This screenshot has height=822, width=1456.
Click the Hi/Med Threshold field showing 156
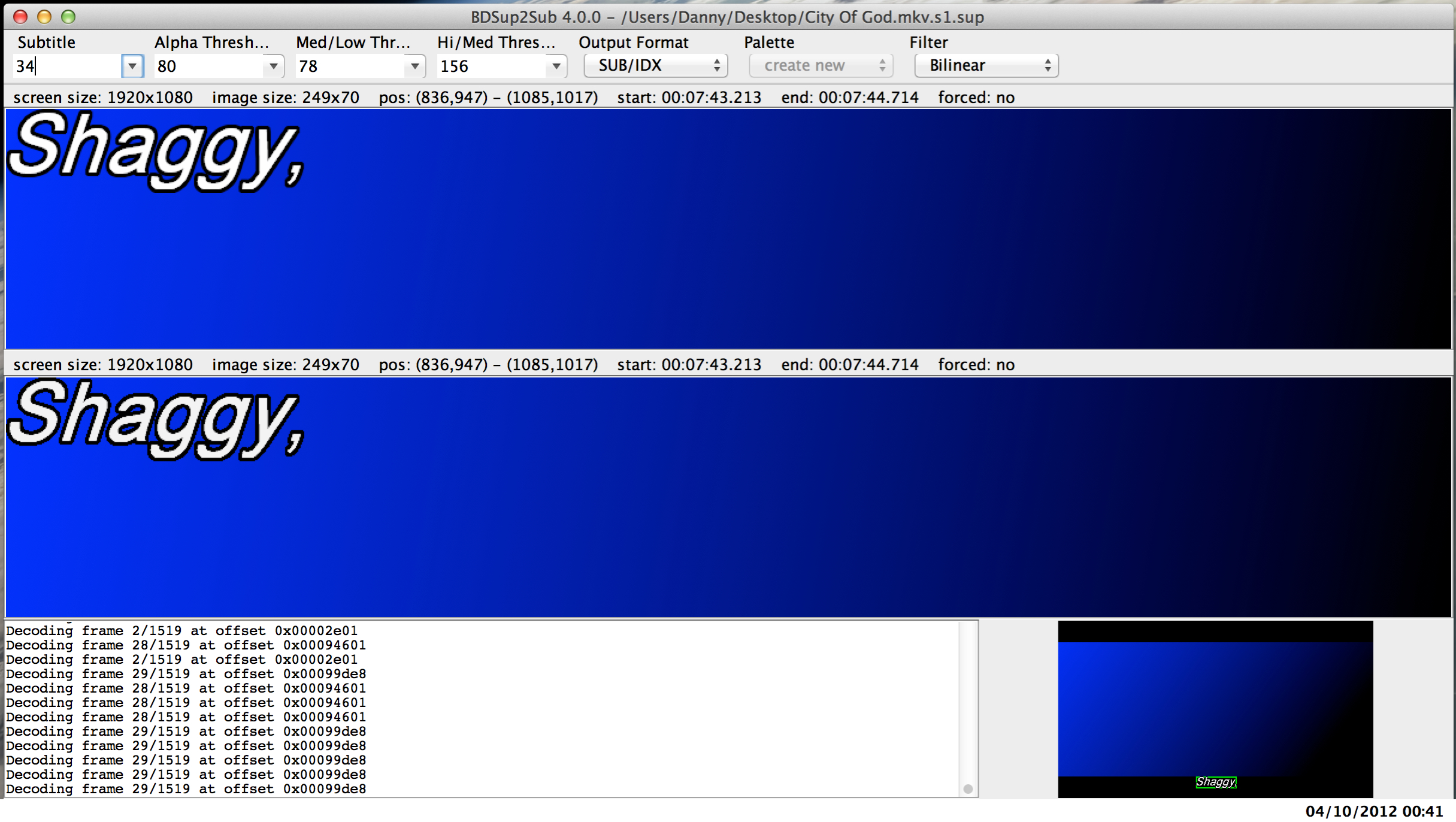click(491, 66)
